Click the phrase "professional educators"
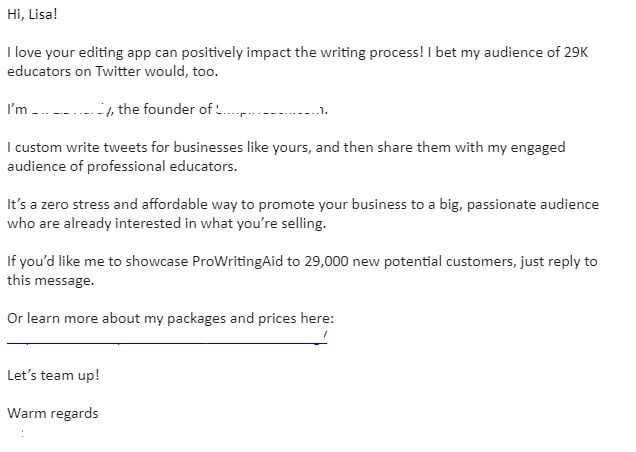 click(x=161, y=167)
